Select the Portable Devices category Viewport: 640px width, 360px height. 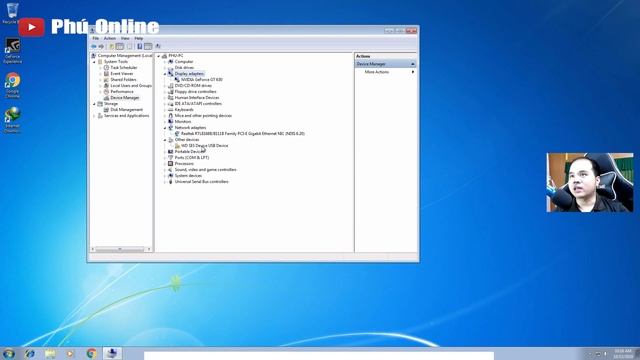190,152
